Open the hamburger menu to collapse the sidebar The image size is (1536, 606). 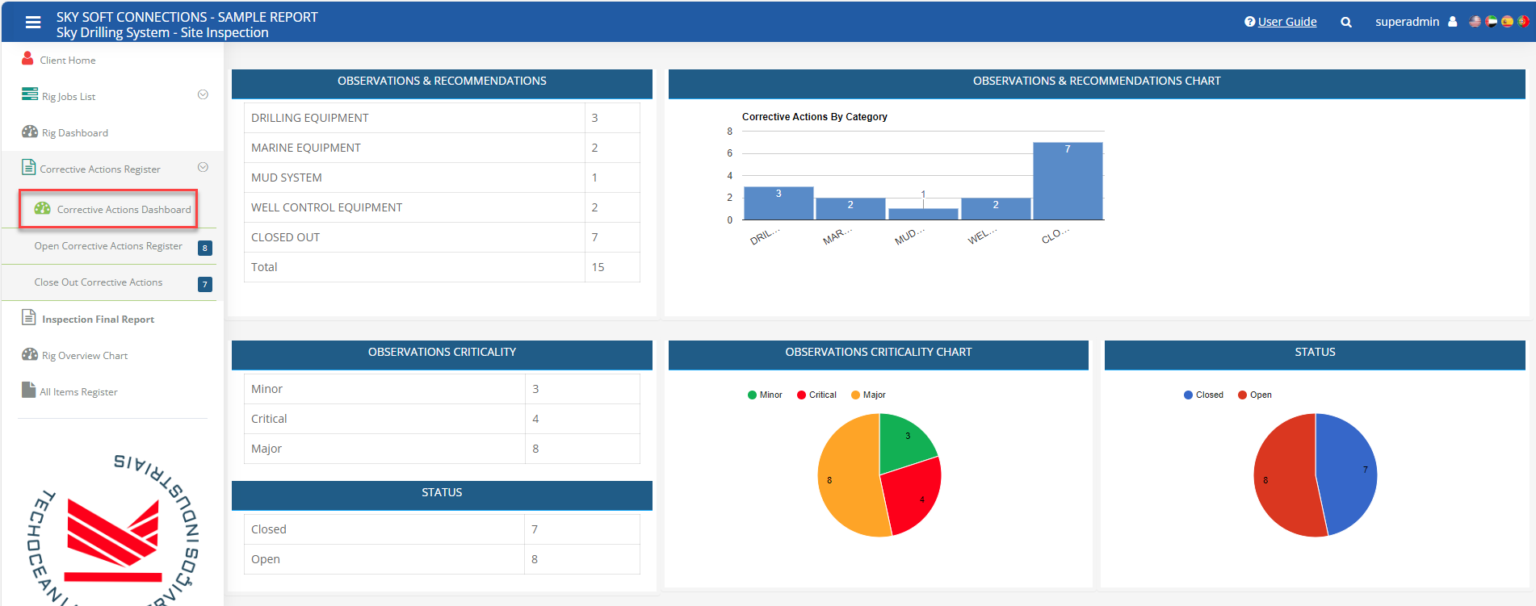pyautogui.click(x=33, y=21)
